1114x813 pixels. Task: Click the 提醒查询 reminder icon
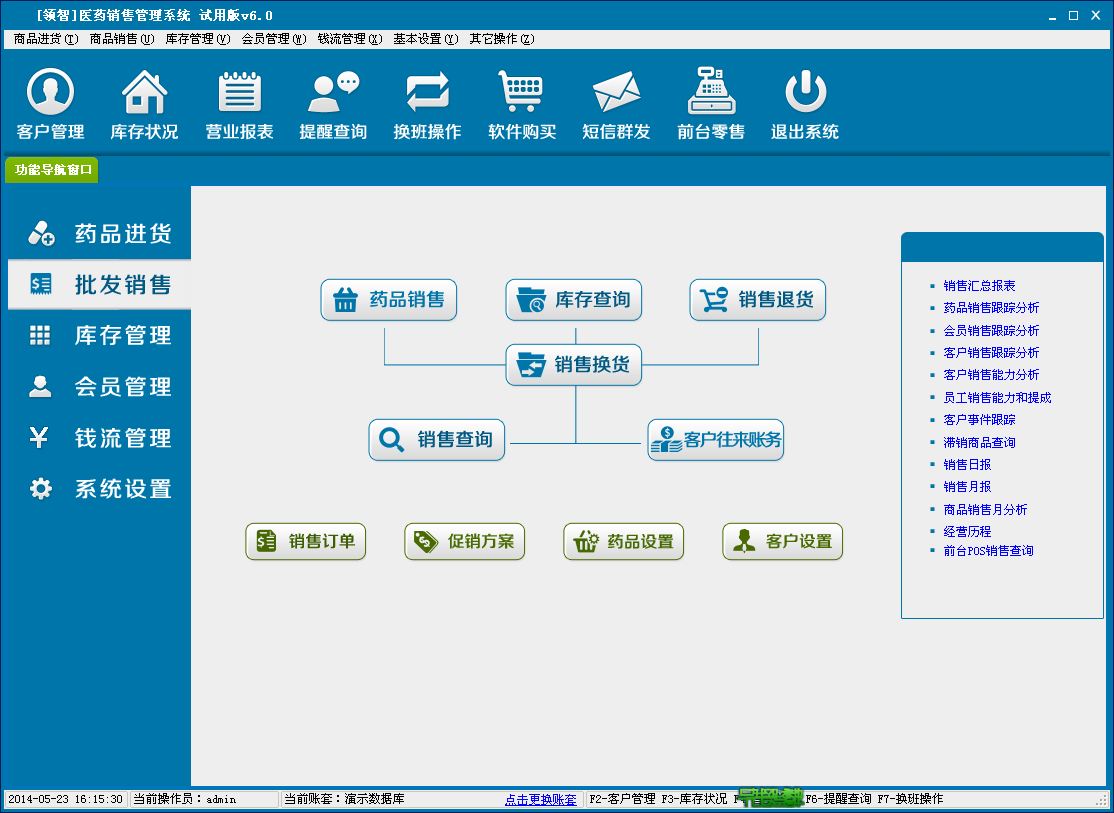click(x=333, y=93)
